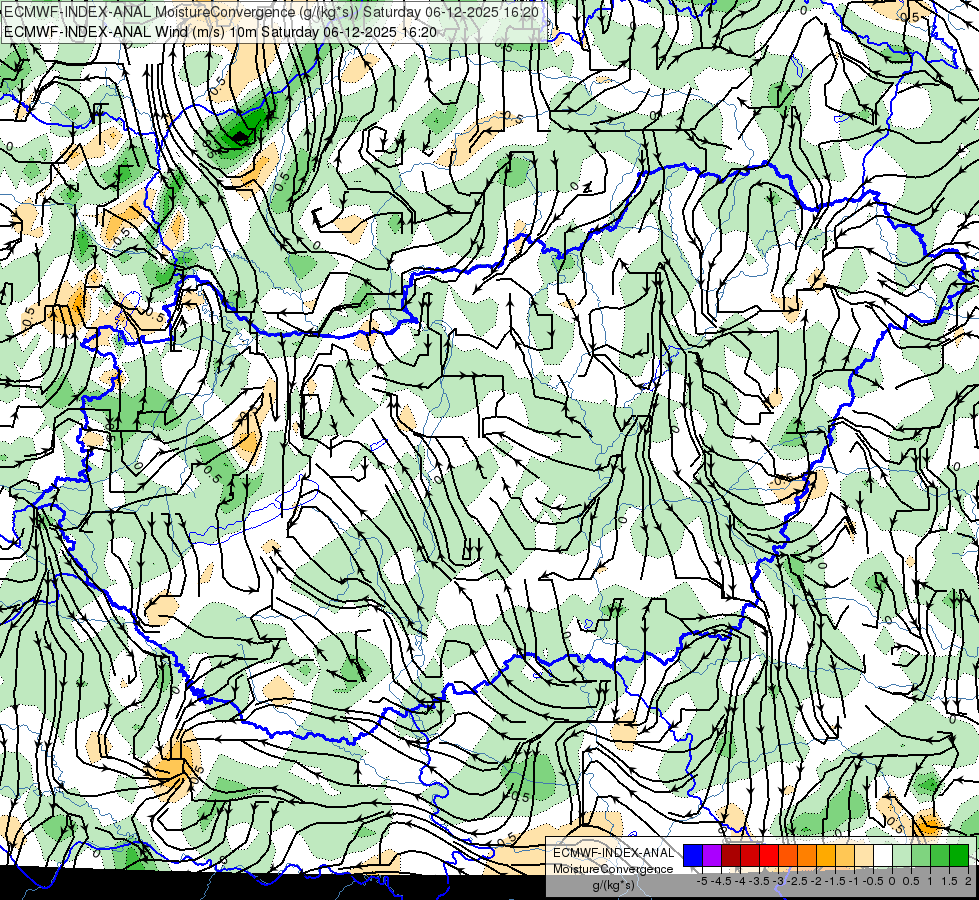Click the dark maroon swatch beside the purple swatch
The image size is (979, 900).
pos(731,855)
